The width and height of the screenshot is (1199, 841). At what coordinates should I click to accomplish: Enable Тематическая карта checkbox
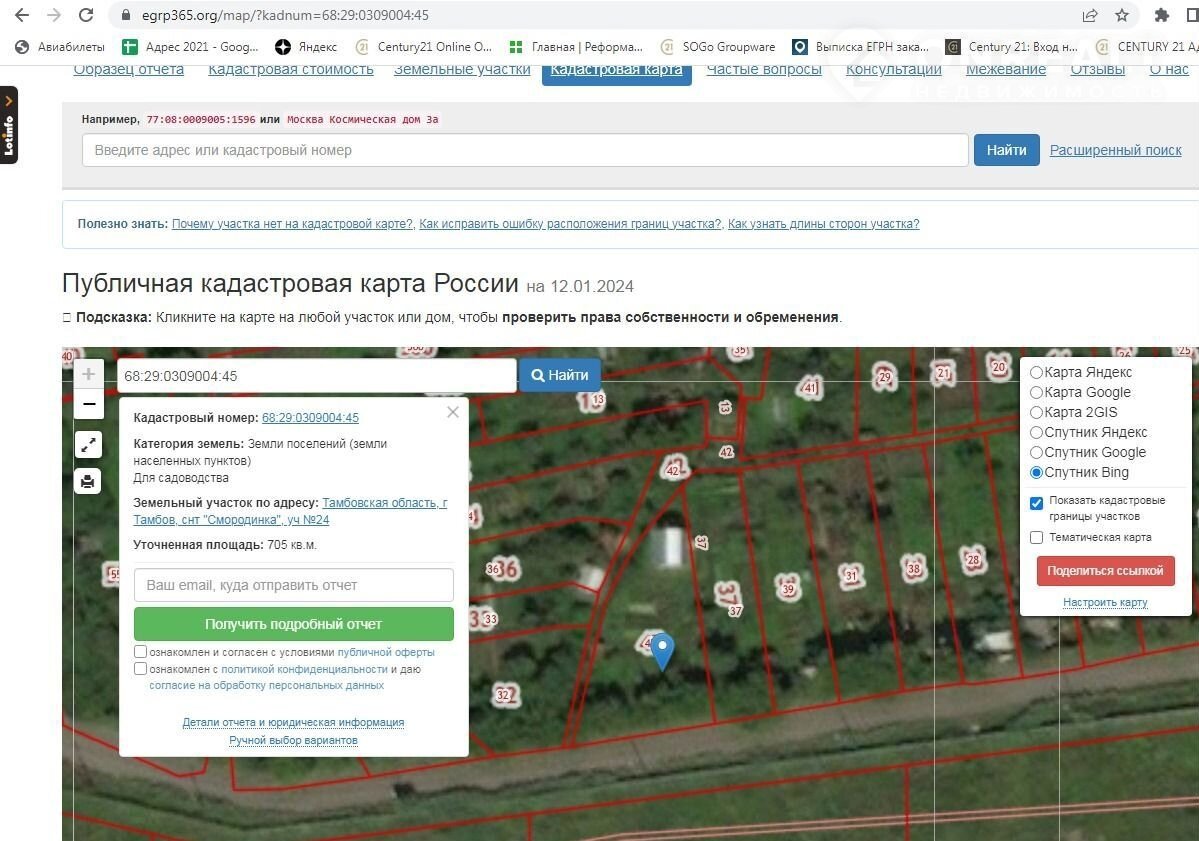coord(1037,538)
